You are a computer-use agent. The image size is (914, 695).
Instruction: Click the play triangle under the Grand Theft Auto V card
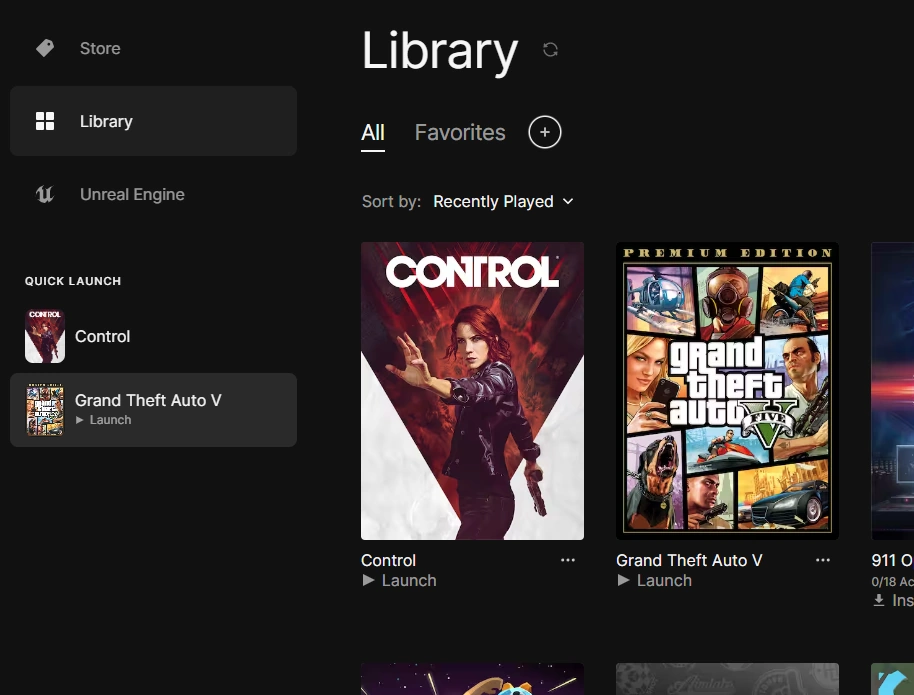click(x=623, y=580)
